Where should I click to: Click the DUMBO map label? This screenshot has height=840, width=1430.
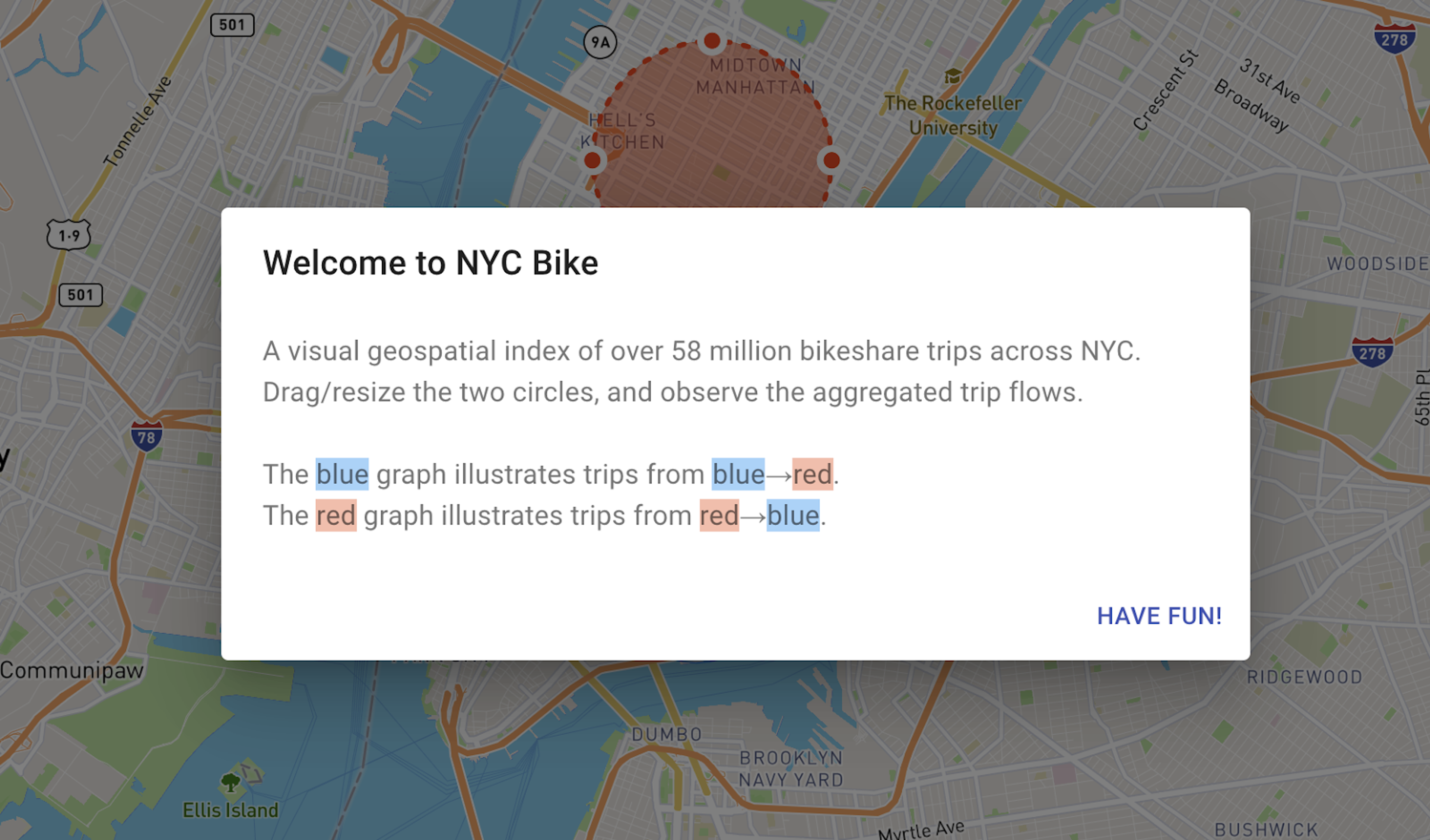667,734
